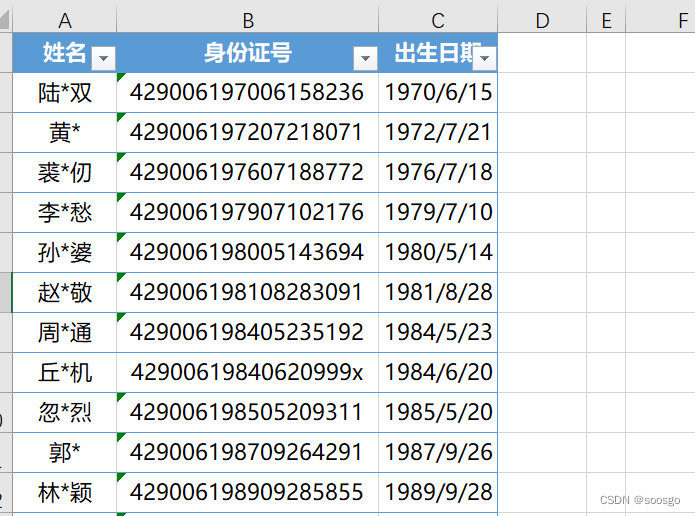Viewport: 695px width, 516px height.
Task: Open the 身份证号 column filter dropdown
Action: coord(365,58)
